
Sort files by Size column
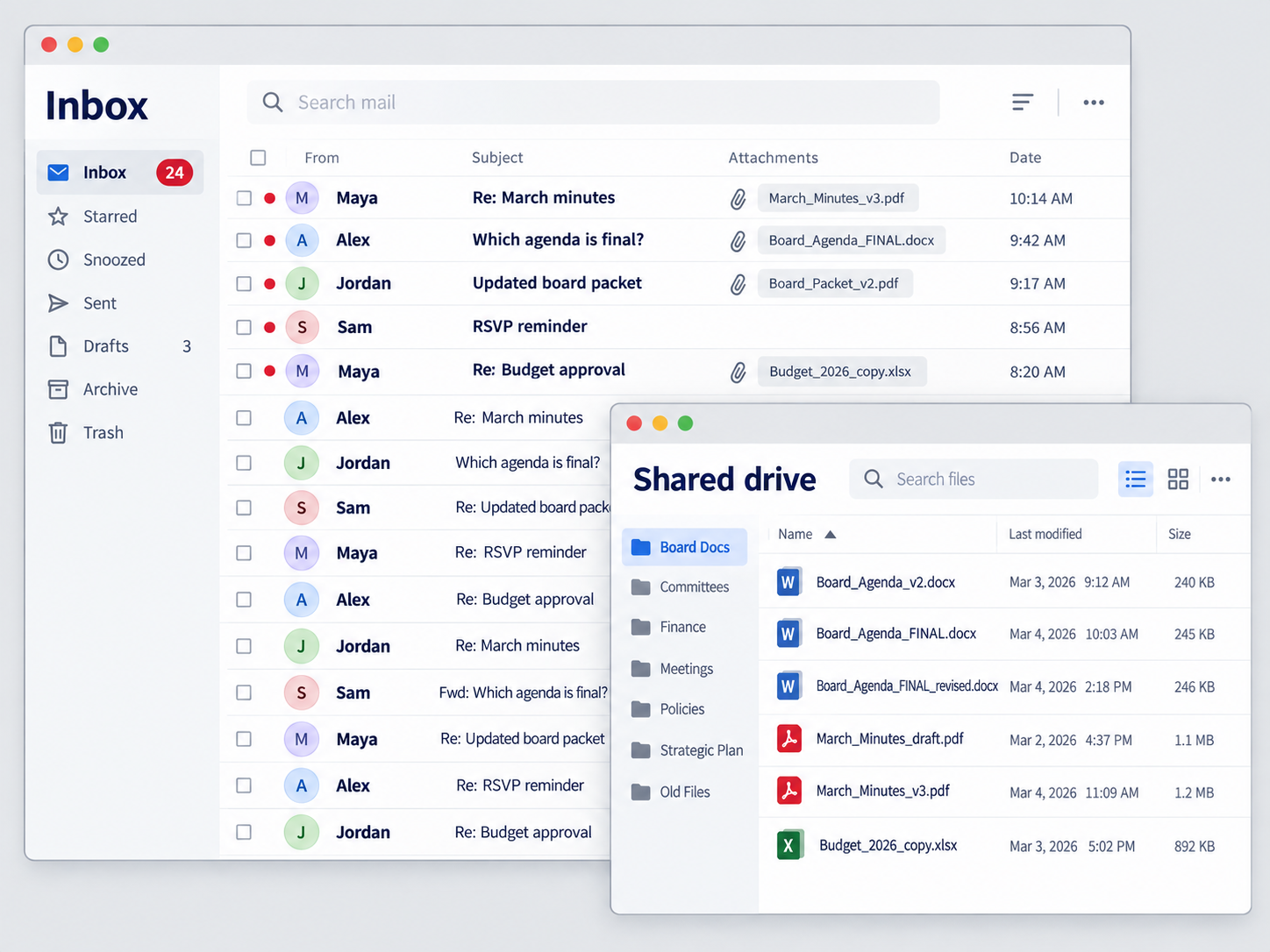pyautogui.click(x=1180, y=534)
